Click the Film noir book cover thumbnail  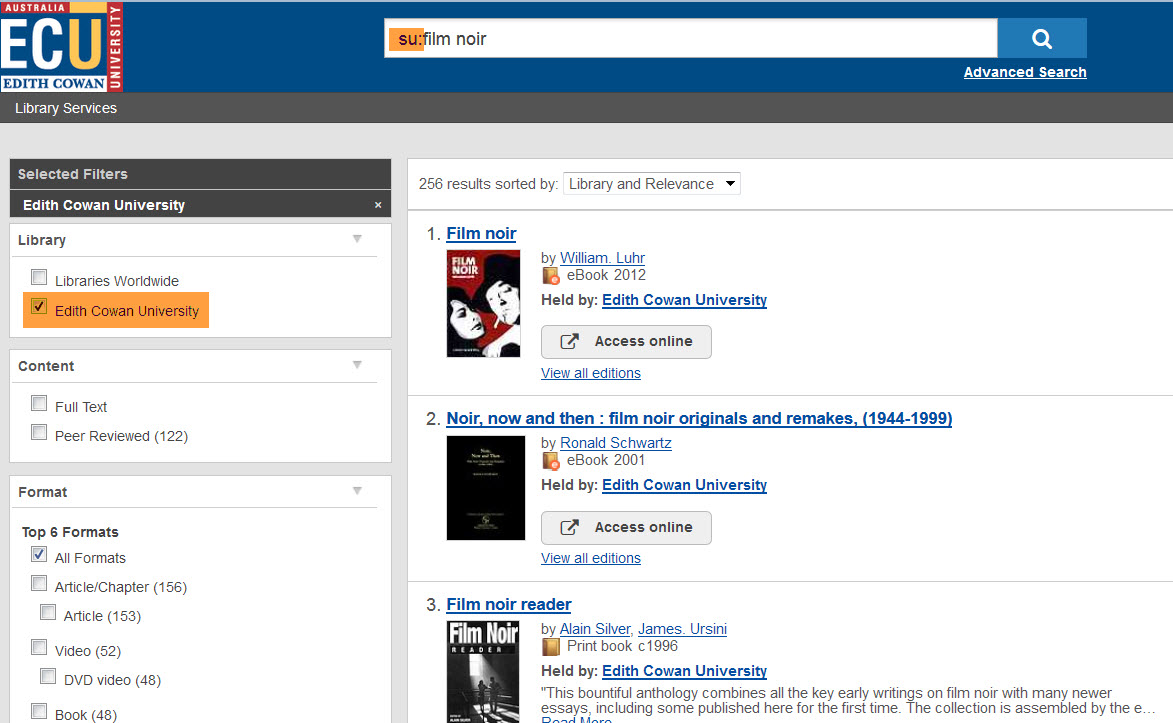483,304
